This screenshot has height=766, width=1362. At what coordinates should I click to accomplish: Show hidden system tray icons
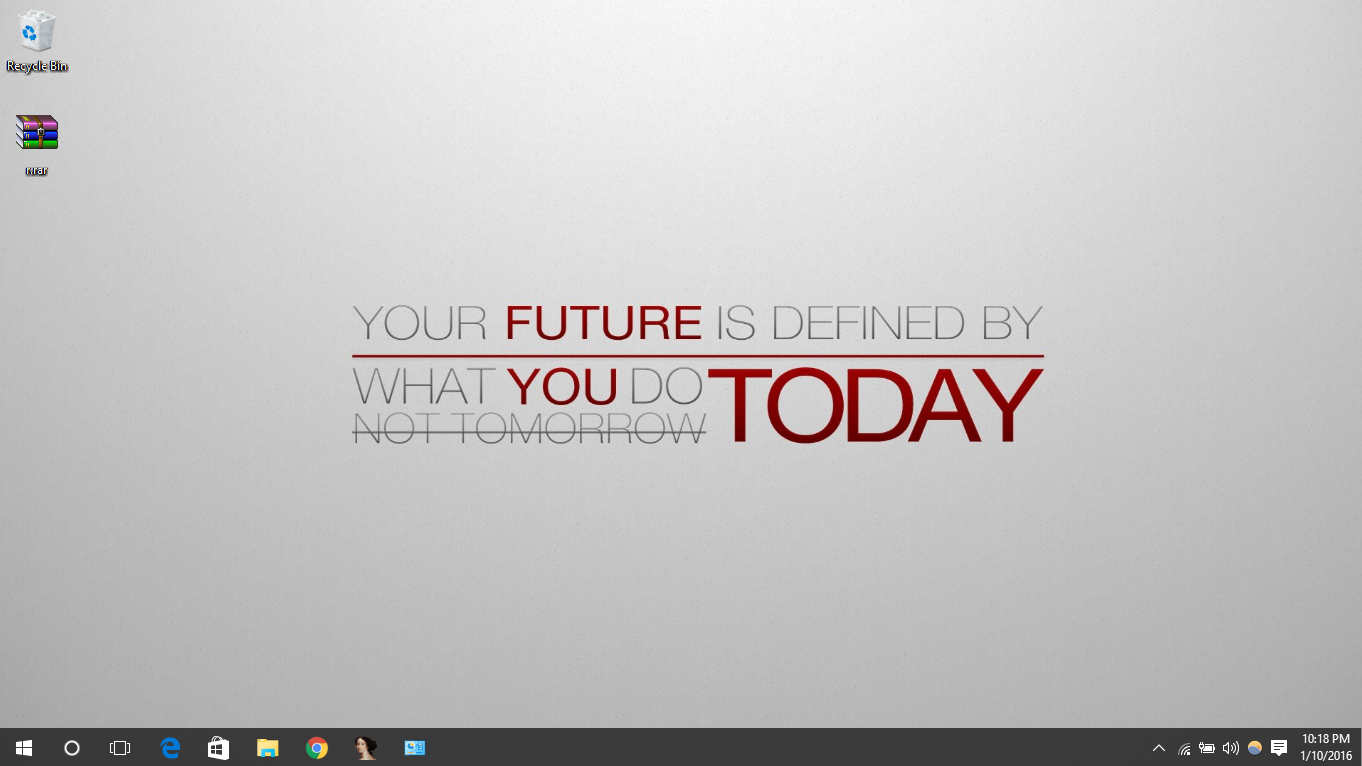point(1159,747)
